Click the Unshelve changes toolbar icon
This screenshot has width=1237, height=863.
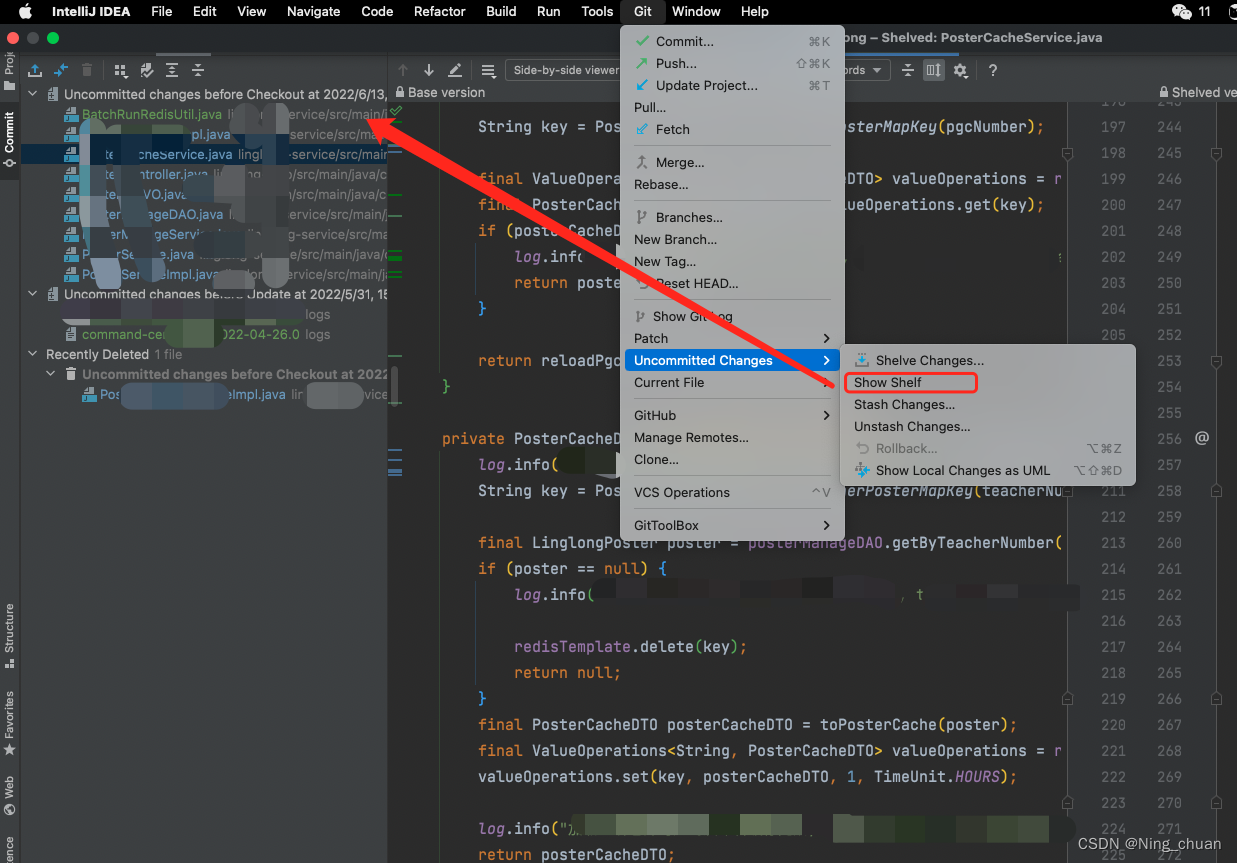(35, 70)
